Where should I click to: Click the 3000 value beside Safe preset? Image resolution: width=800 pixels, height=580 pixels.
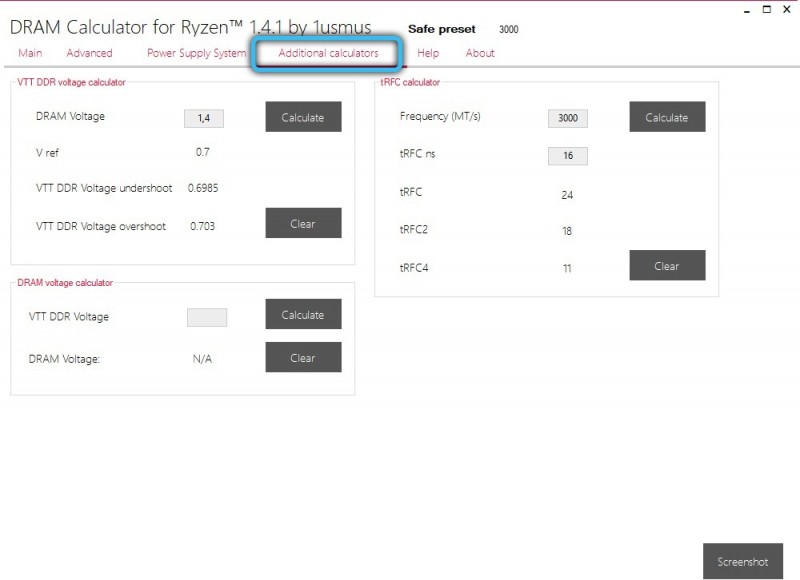(508, 30)
